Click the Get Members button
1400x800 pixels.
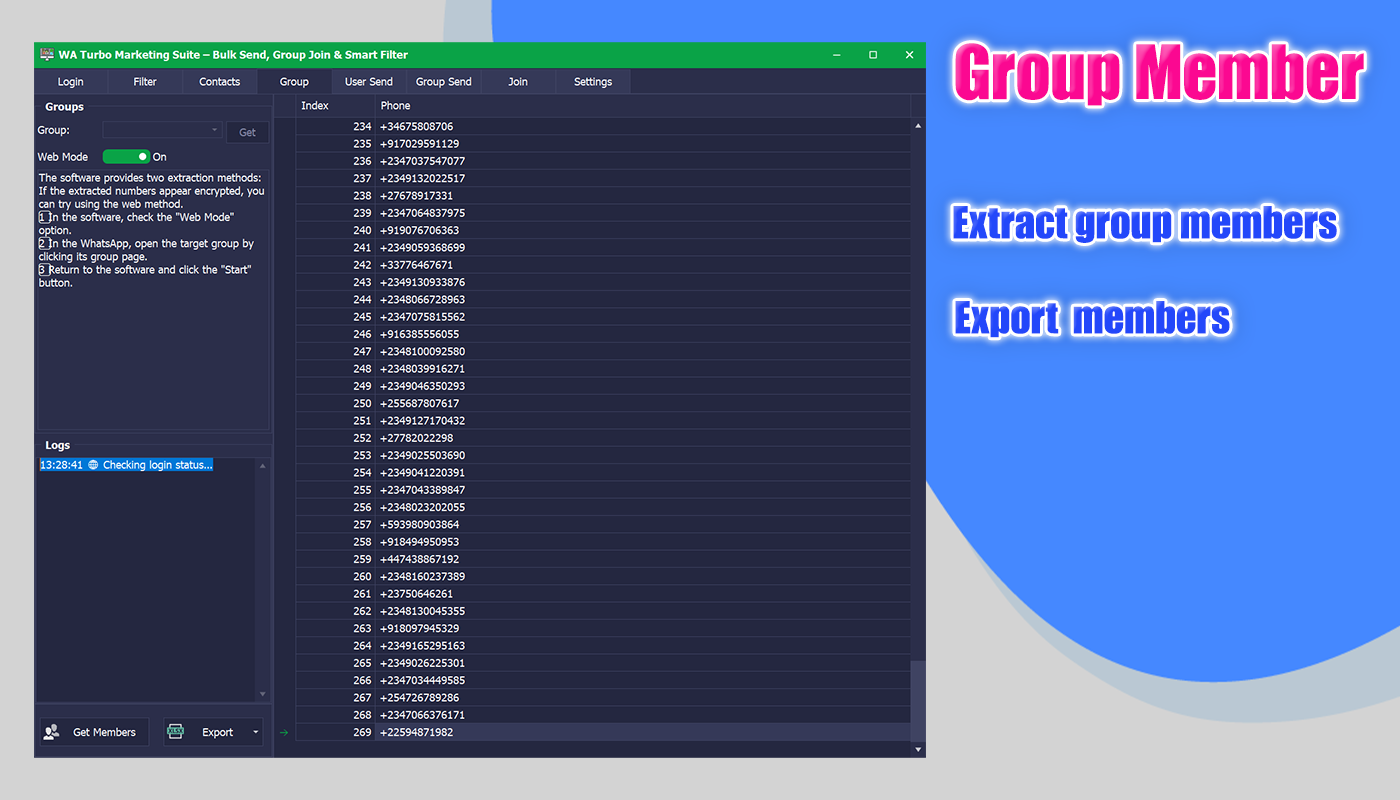click(x=94, y=732)
